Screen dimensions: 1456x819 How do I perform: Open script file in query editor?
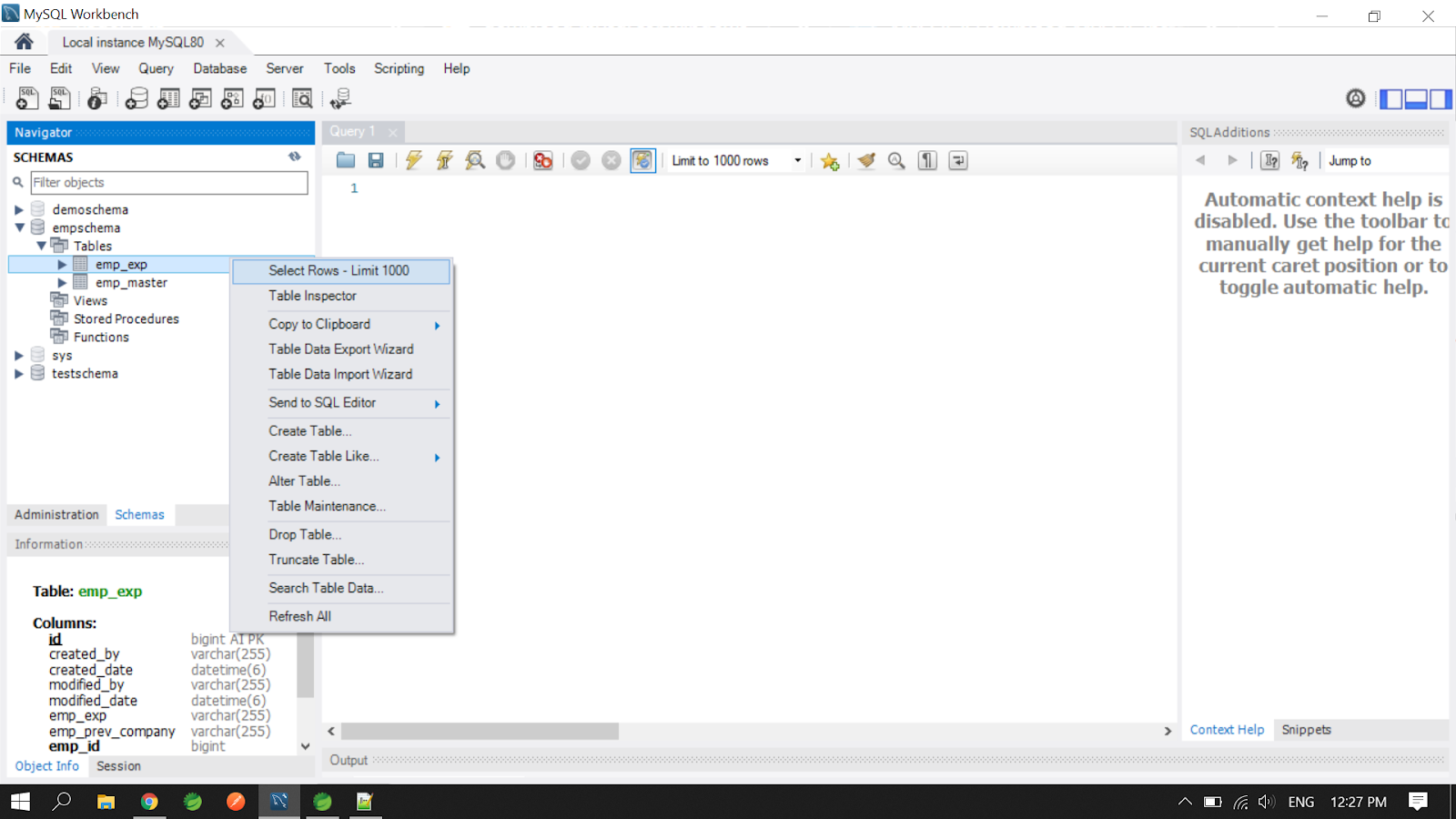[x=346, y=160]
